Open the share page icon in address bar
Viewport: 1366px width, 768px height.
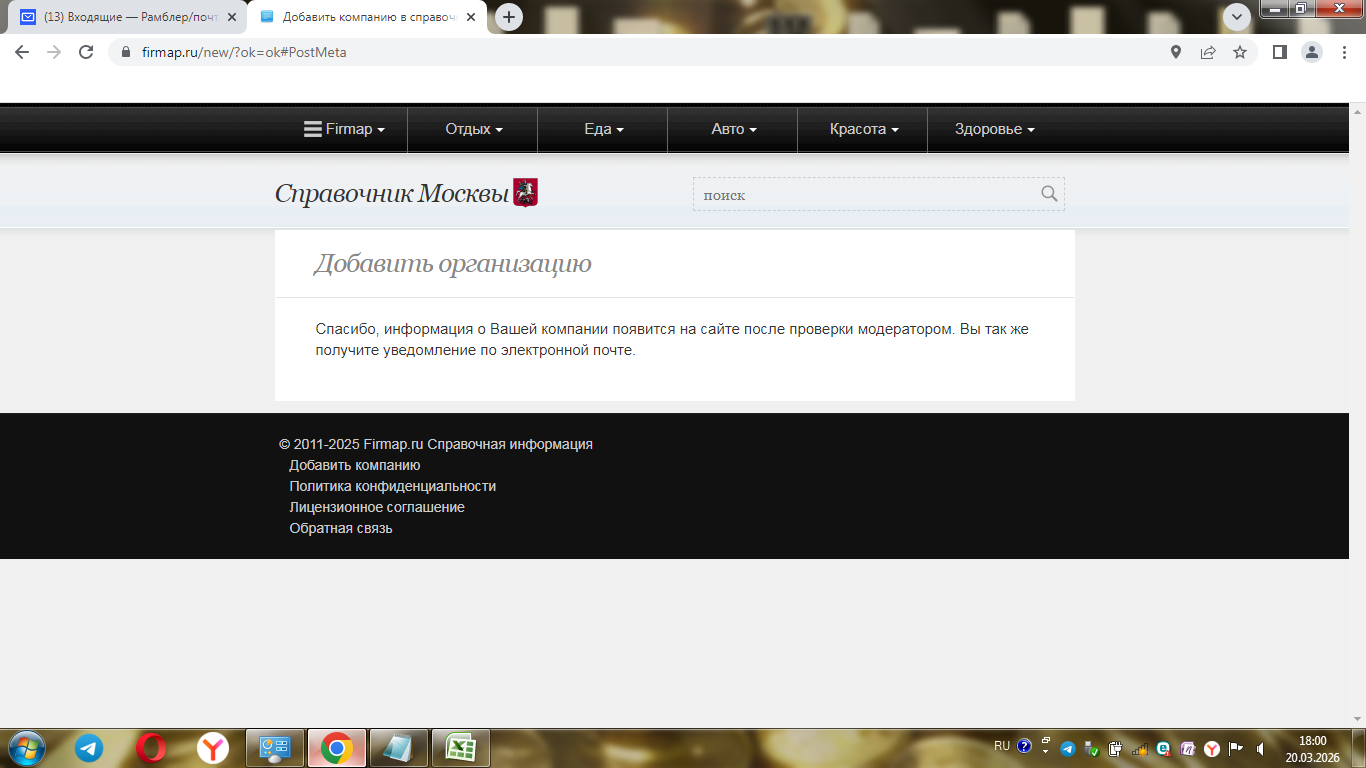[1208, 52]
